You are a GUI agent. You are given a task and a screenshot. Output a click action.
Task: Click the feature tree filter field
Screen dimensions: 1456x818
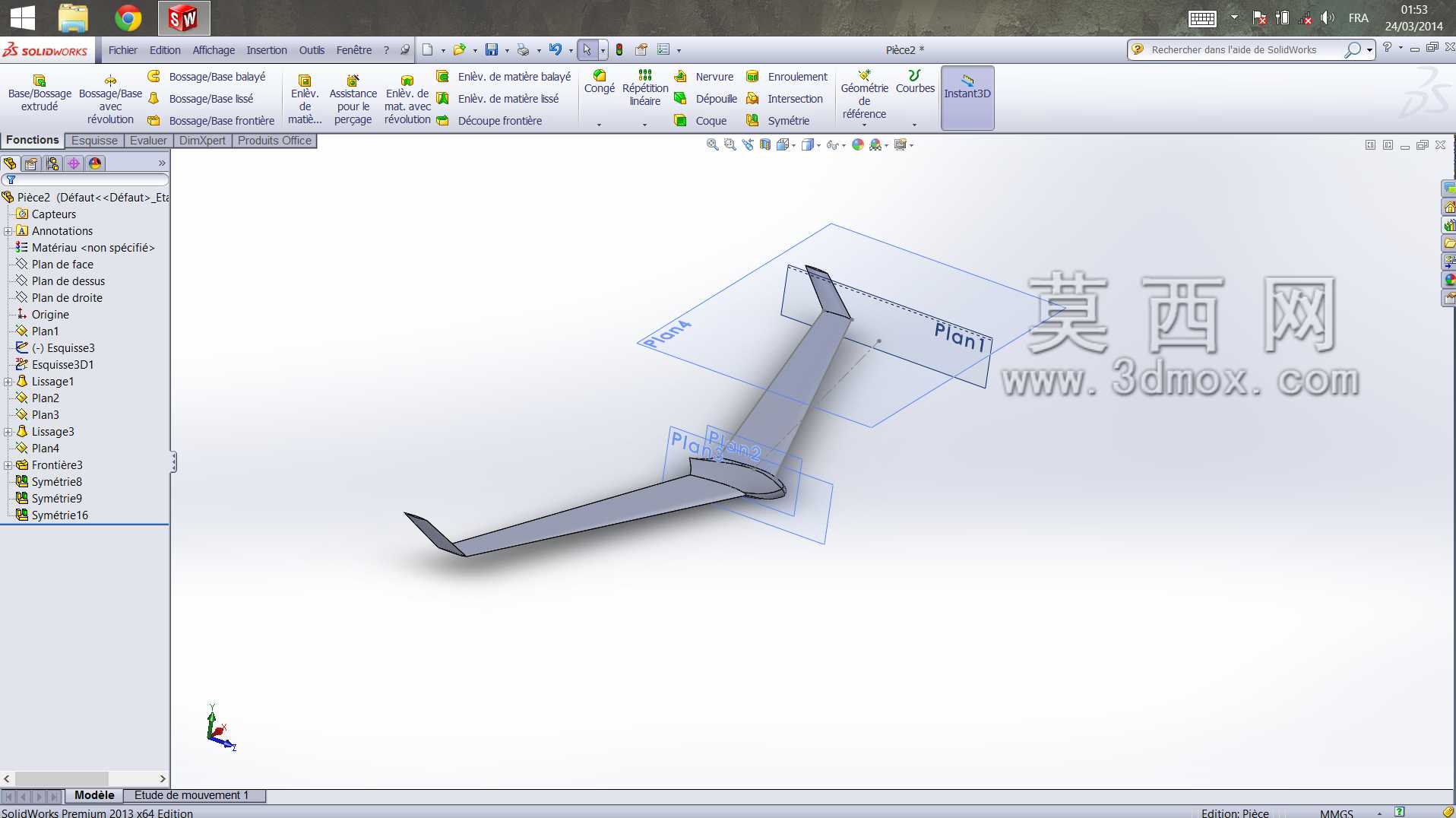[85, 180]
